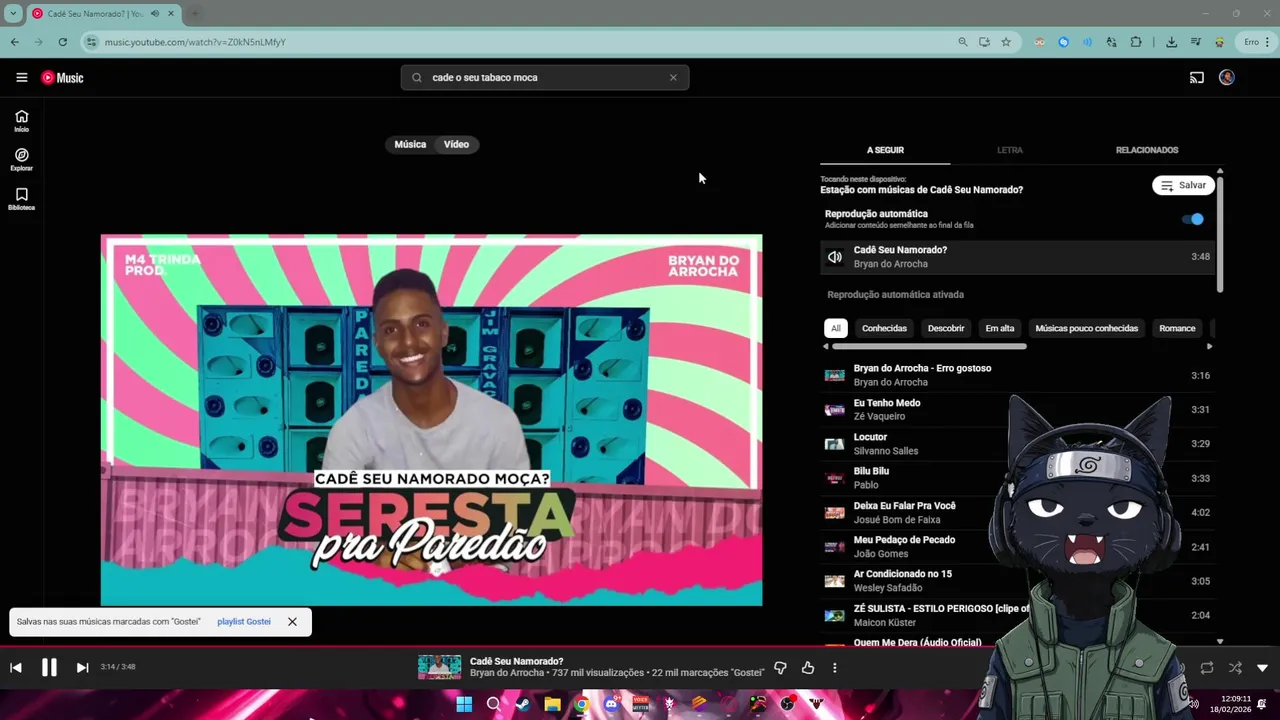The image size is (1280, 720).
Task: Click the Eu Tenho Medo thumbnail
Action: 834,409
